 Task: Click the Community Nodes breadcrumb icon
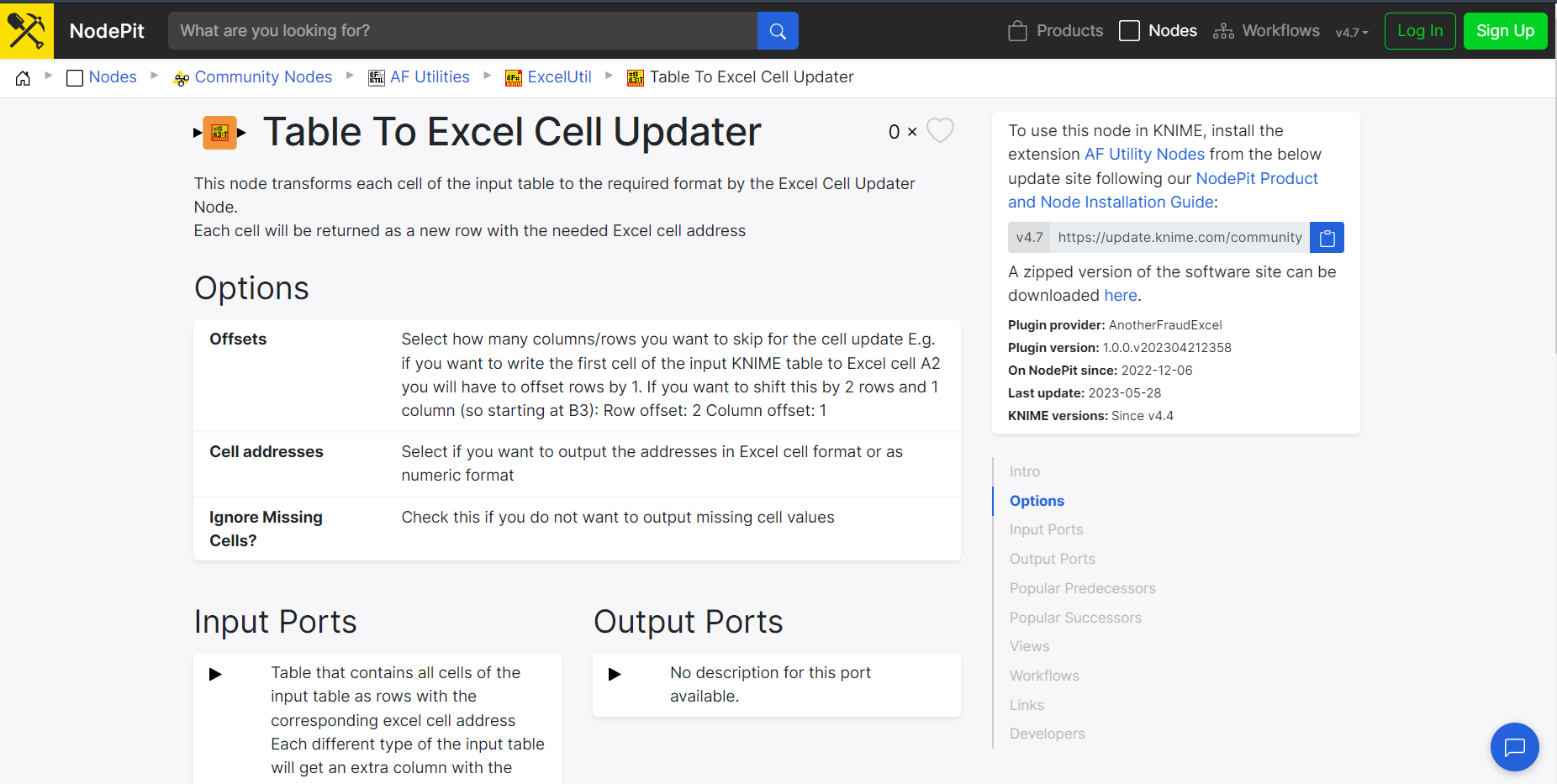[182, 78]
